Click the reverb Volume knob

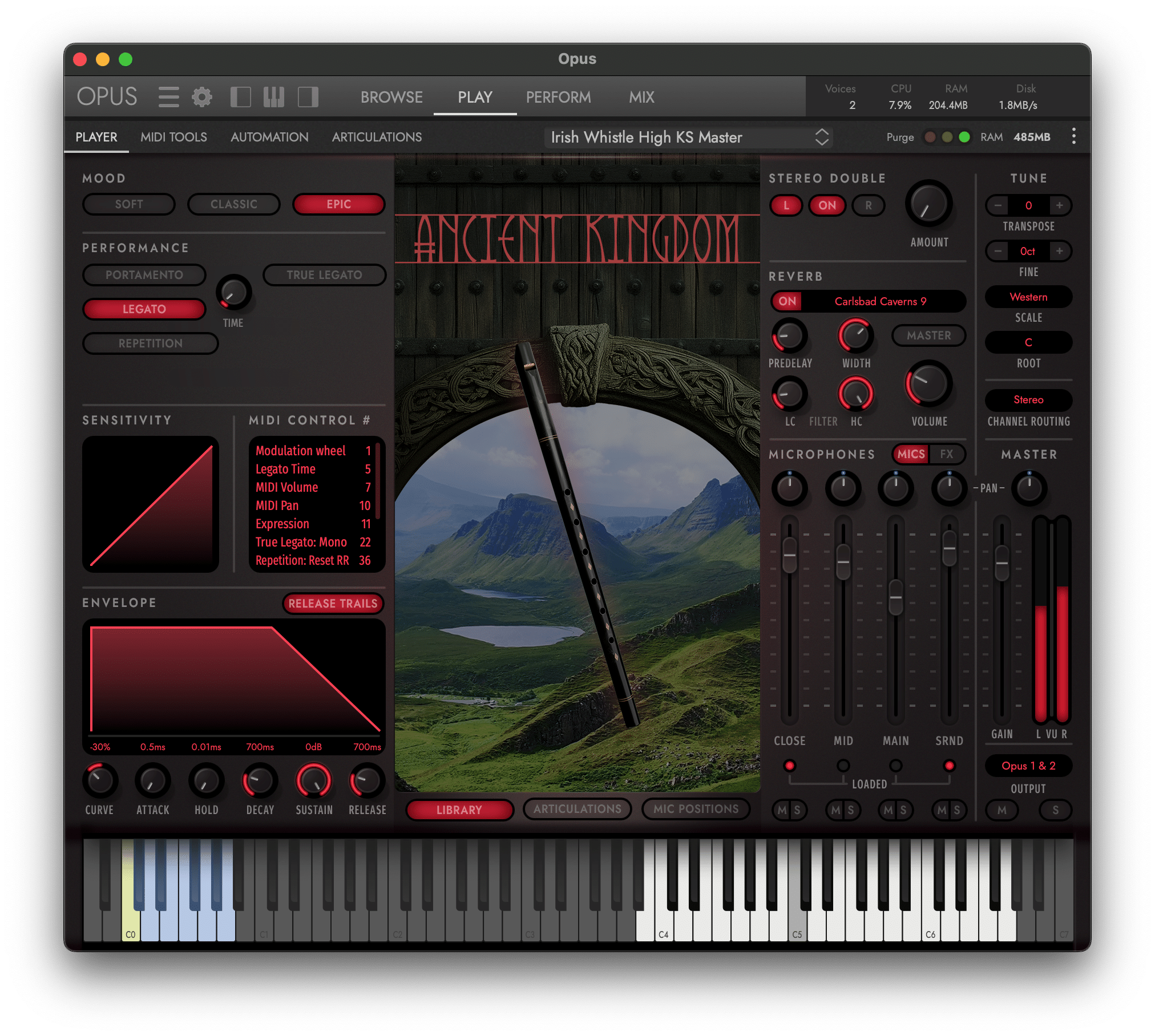929,384
